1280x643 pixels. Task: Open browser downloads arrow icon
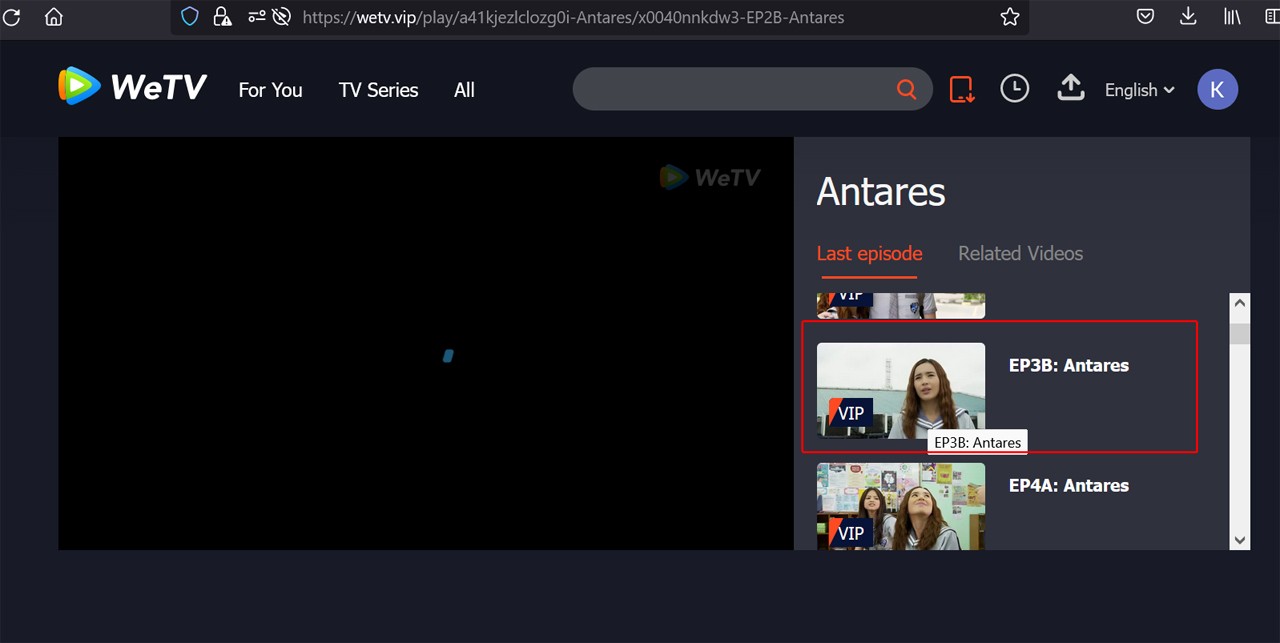(x=1188, y=17)
